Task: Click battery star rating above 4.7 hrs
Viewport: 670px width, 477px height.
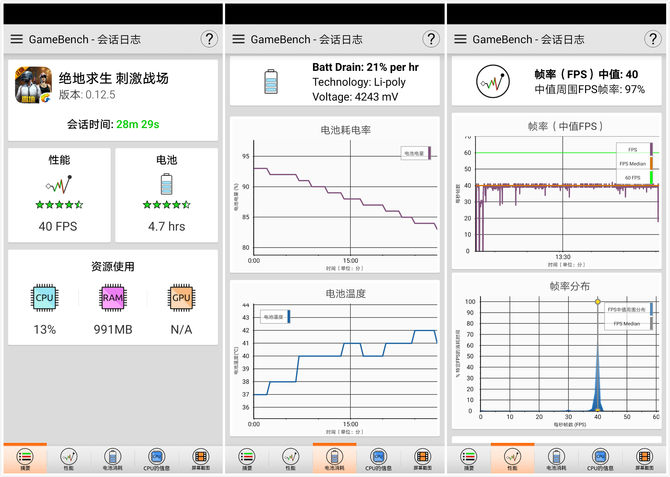Action: (x=167, y=205)
